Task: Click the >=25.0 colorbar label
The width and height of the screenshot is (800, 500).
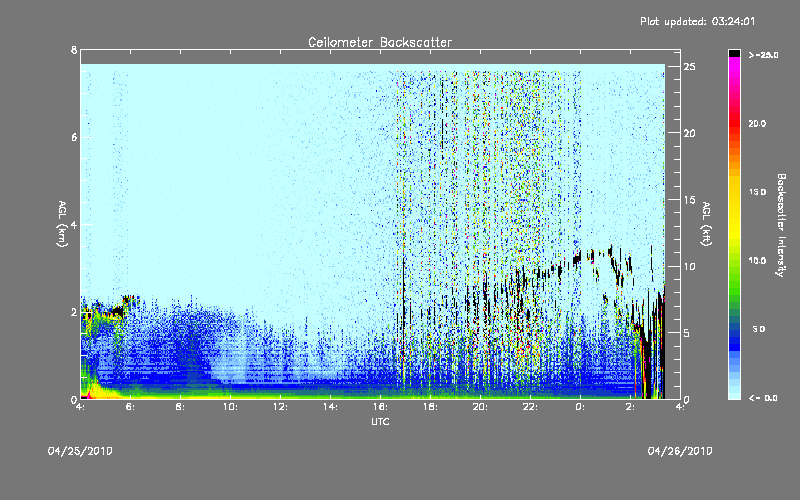Action: click(763, 55)
